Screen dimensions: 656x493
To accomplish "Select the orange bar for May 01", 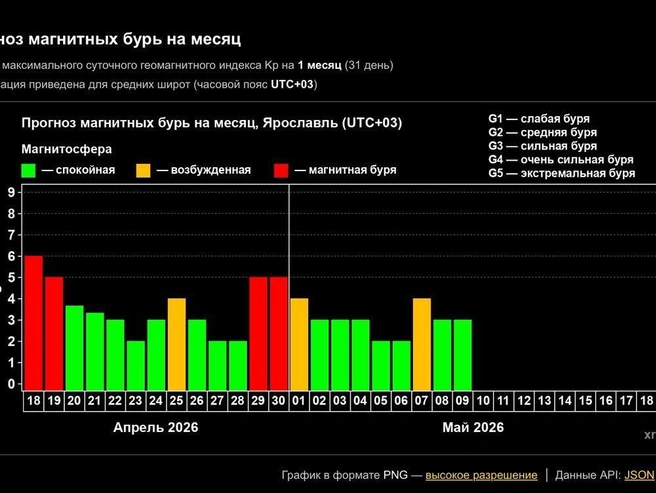I will (299, 344).
